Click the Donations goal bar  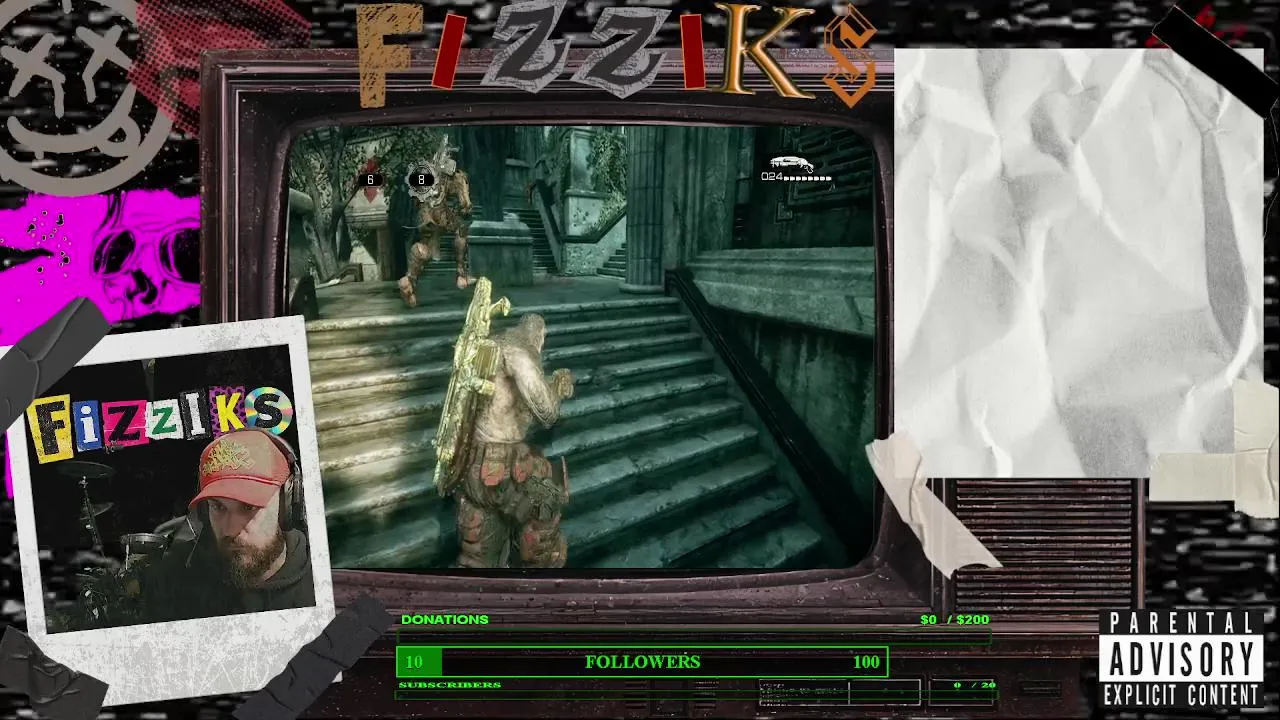pos(695,635)
